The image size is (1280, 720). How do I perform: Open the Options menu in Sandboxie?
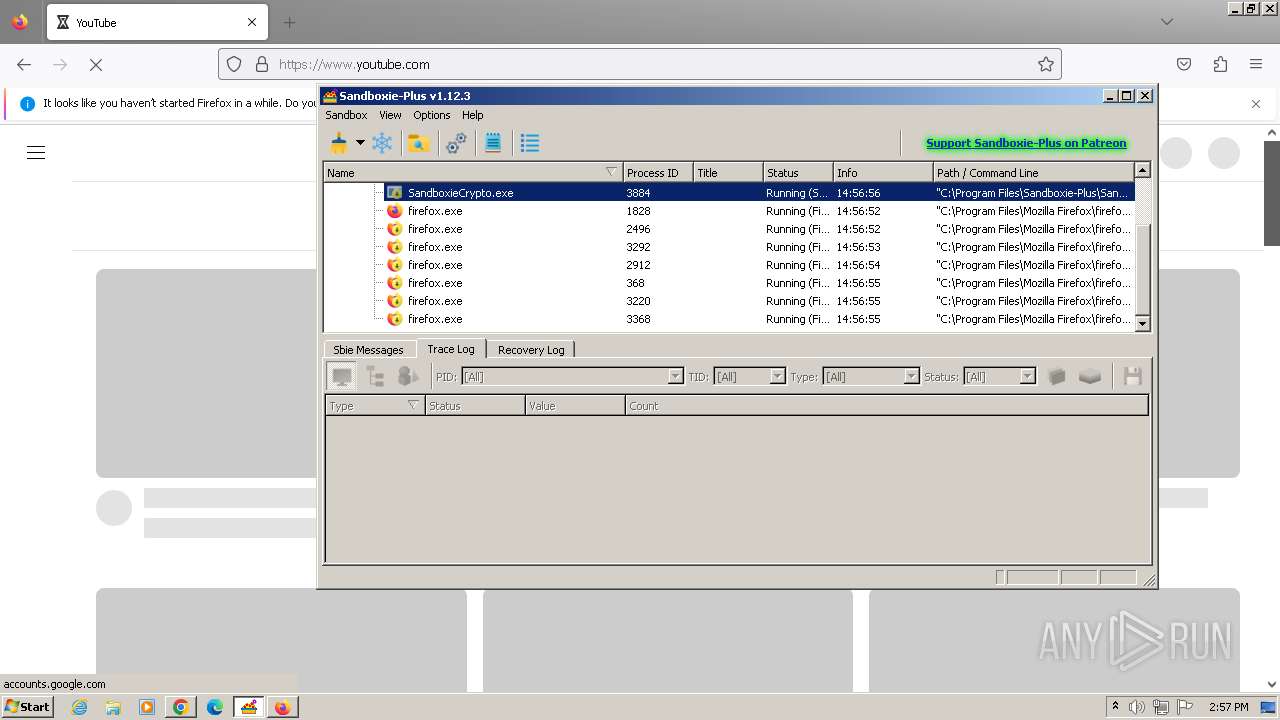tap(432, 115)
